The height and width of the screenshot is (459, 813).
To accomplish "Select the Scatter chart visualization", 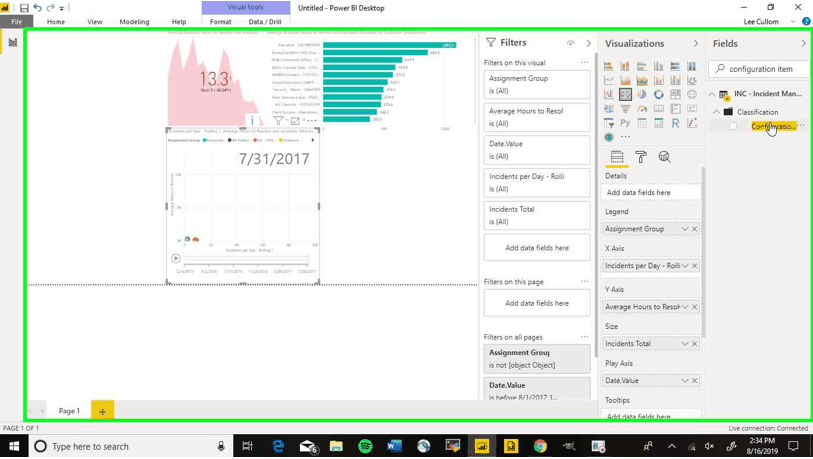I will pos(625,94).
